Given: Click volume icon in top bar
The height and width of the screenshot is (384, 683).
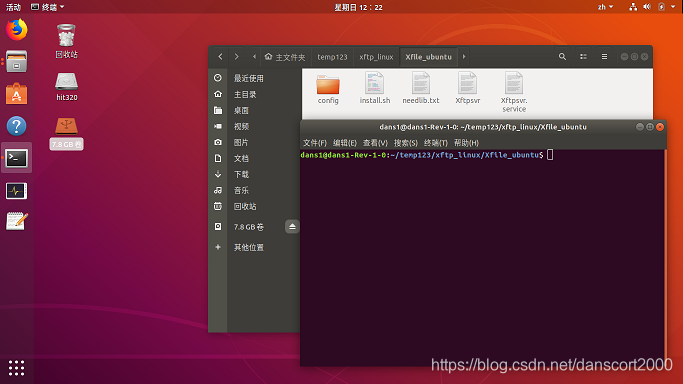Looking at the screenshot, I should [x=647, y=7].
